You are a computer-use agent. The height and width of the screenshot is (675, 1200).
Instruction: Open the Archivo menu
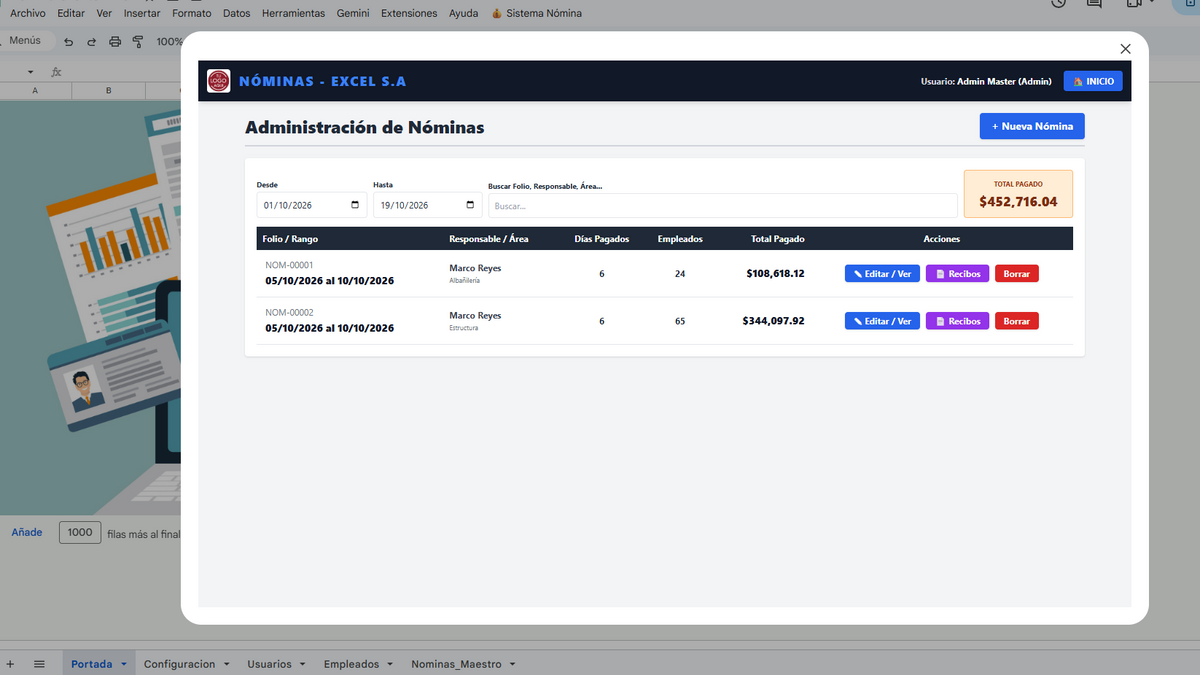pyautogui.click(x=28, y=13)
